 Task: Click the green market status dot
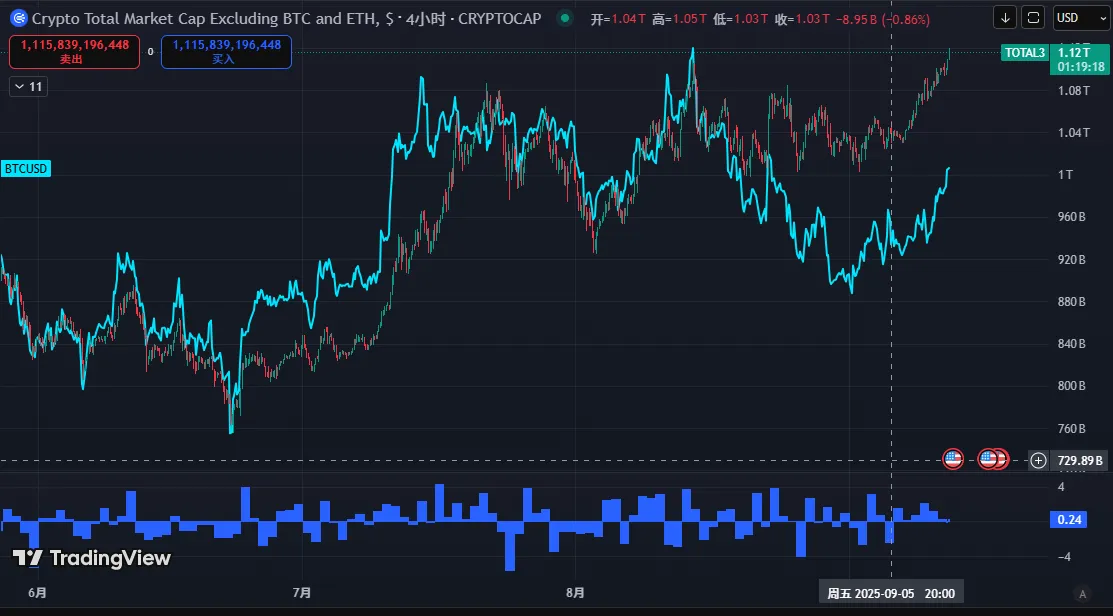[566, 18]
